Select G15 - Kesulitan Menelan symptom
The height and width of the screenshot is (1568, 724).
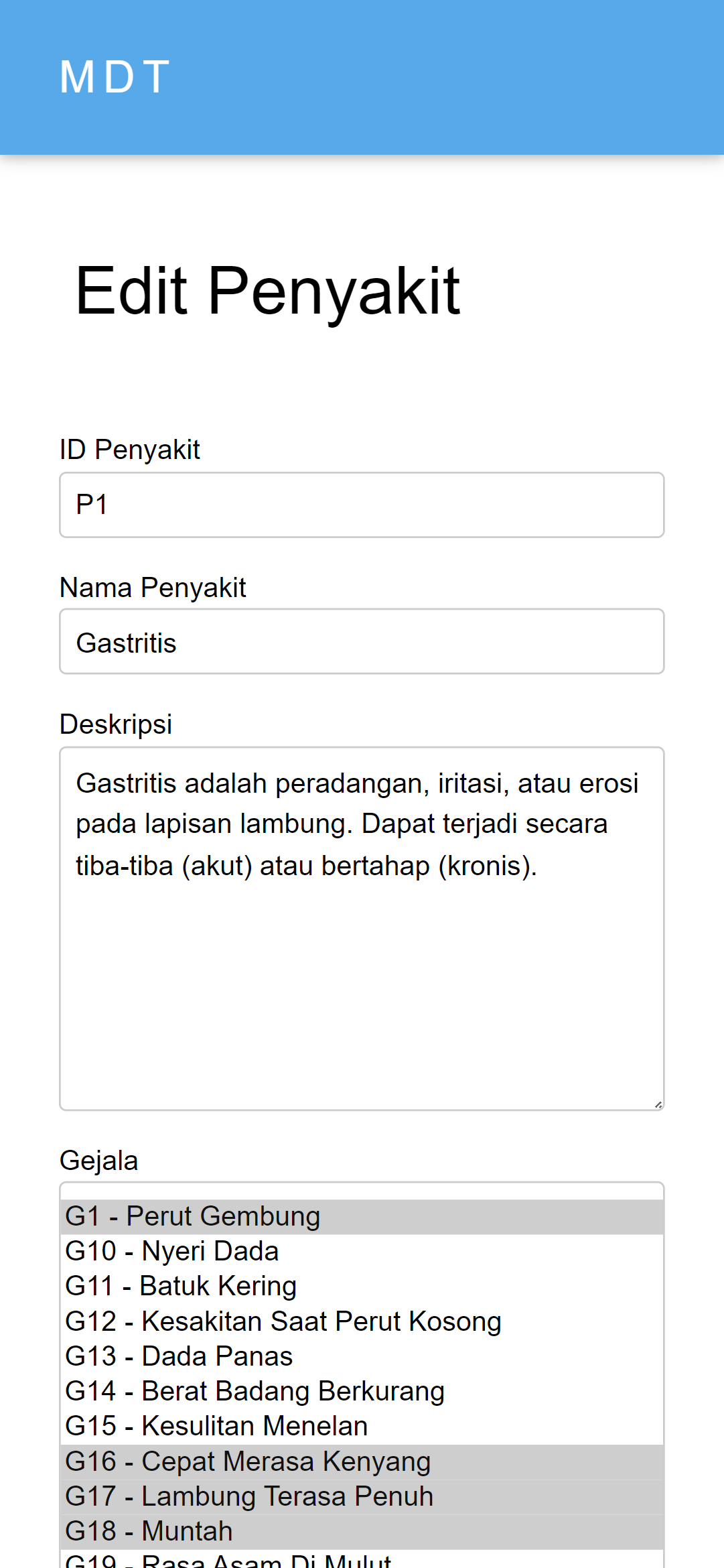click(x=362, y=1426)
